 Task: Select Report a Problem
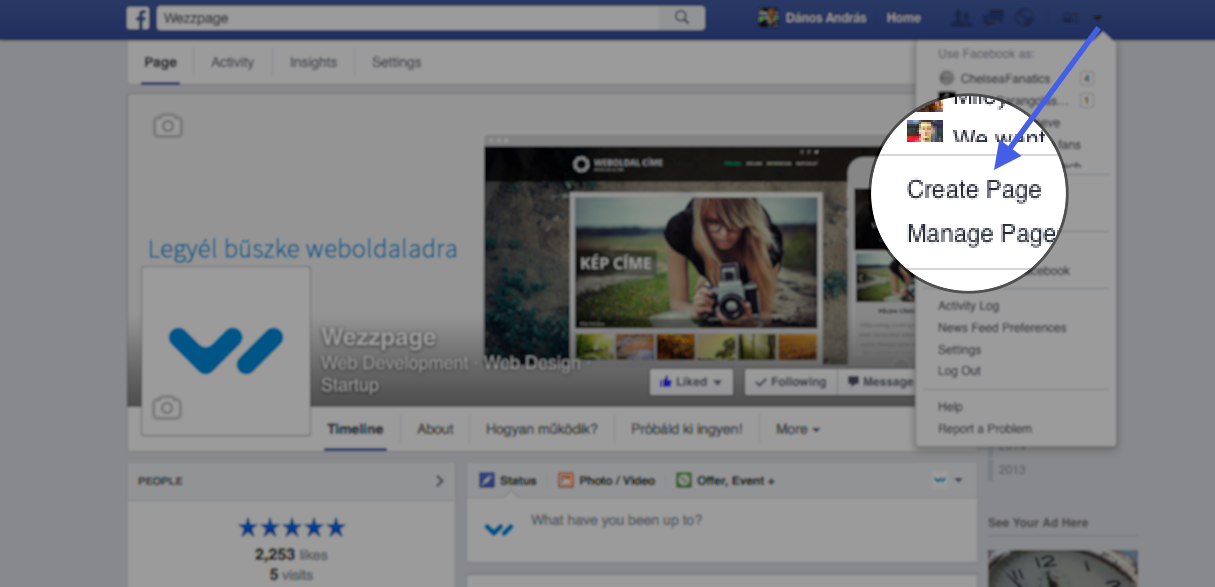(985, 429)
